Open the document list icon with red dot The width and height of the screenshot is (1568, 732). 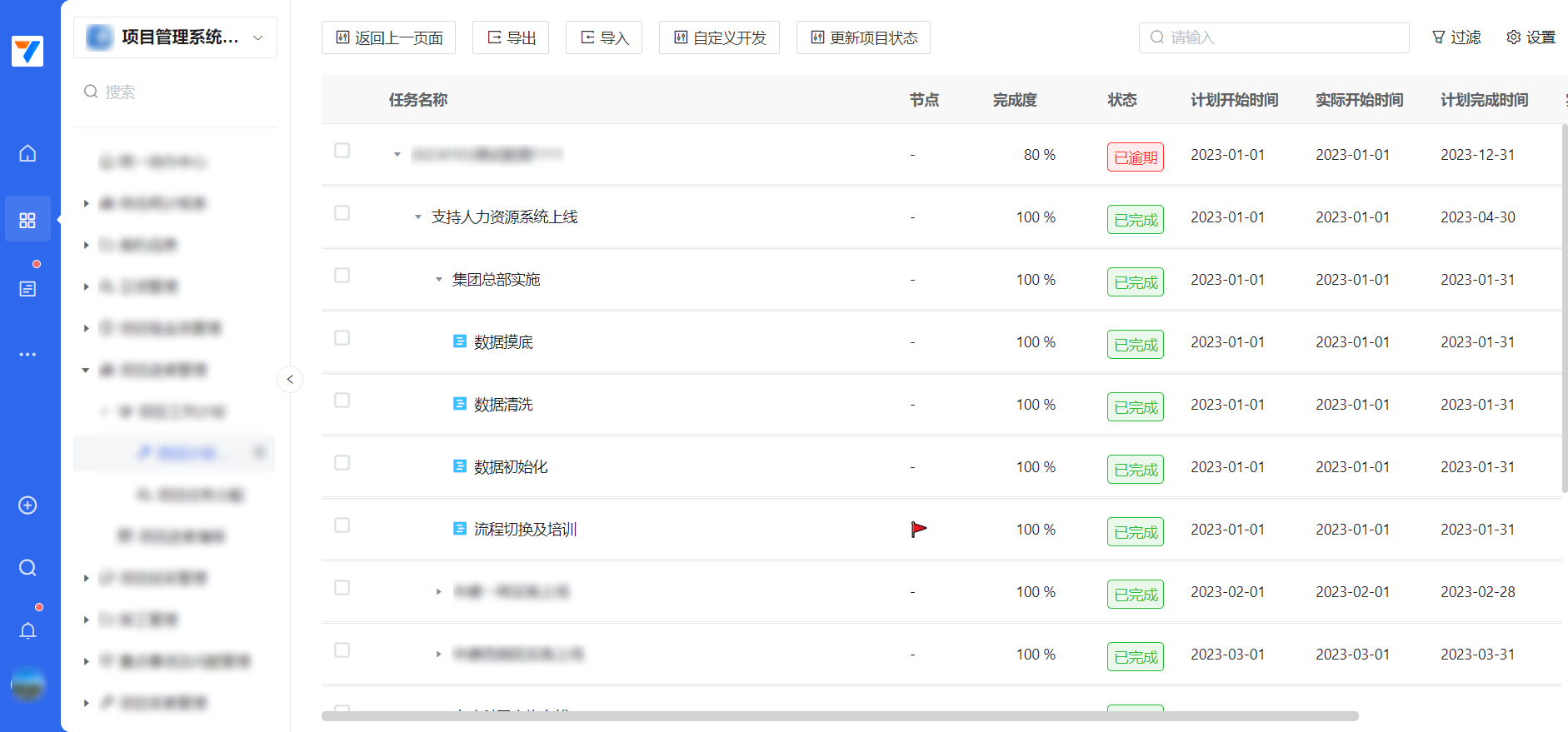[27, 288]
